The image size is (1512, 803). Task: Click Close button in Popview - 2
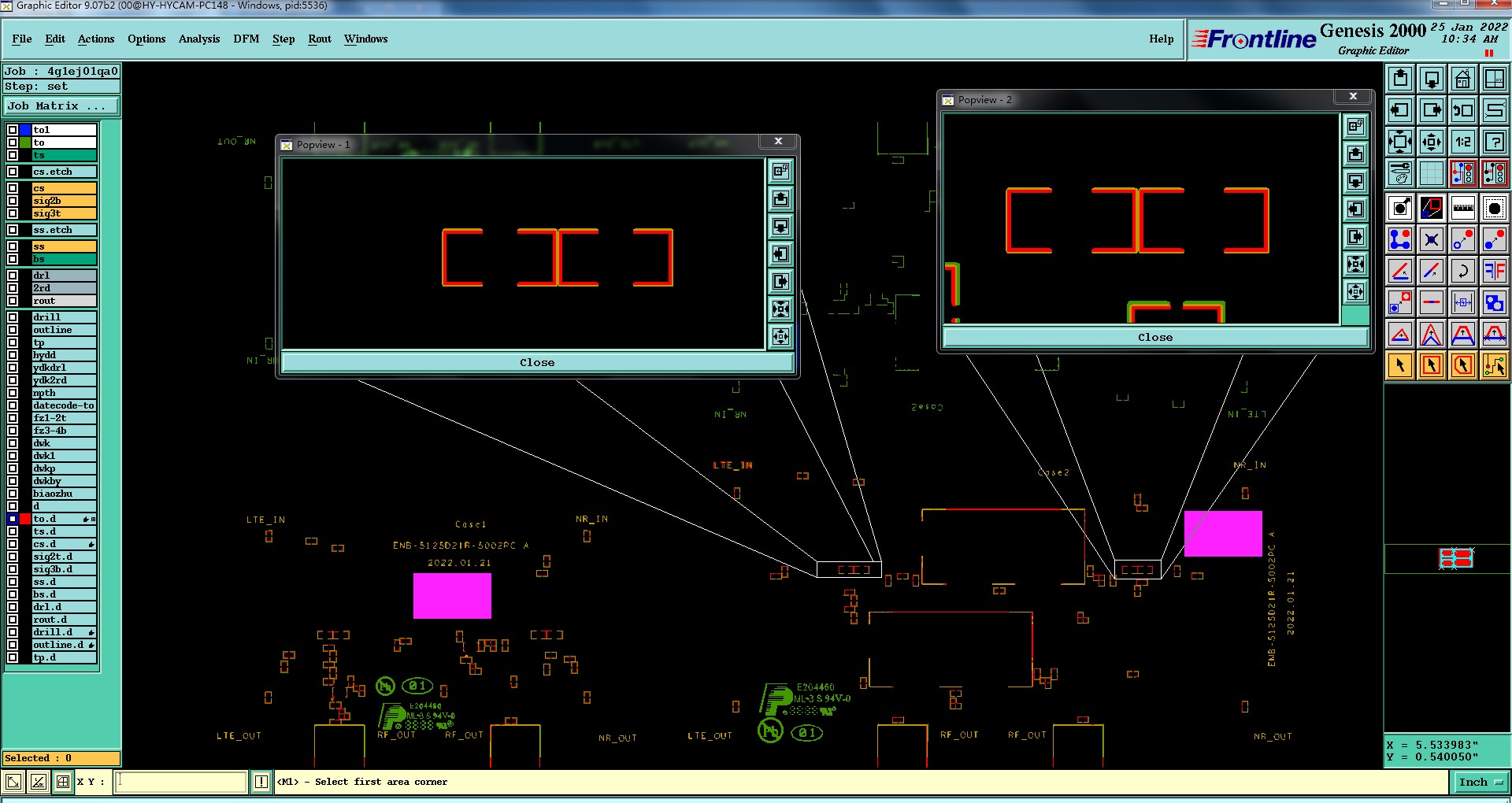1155,337
